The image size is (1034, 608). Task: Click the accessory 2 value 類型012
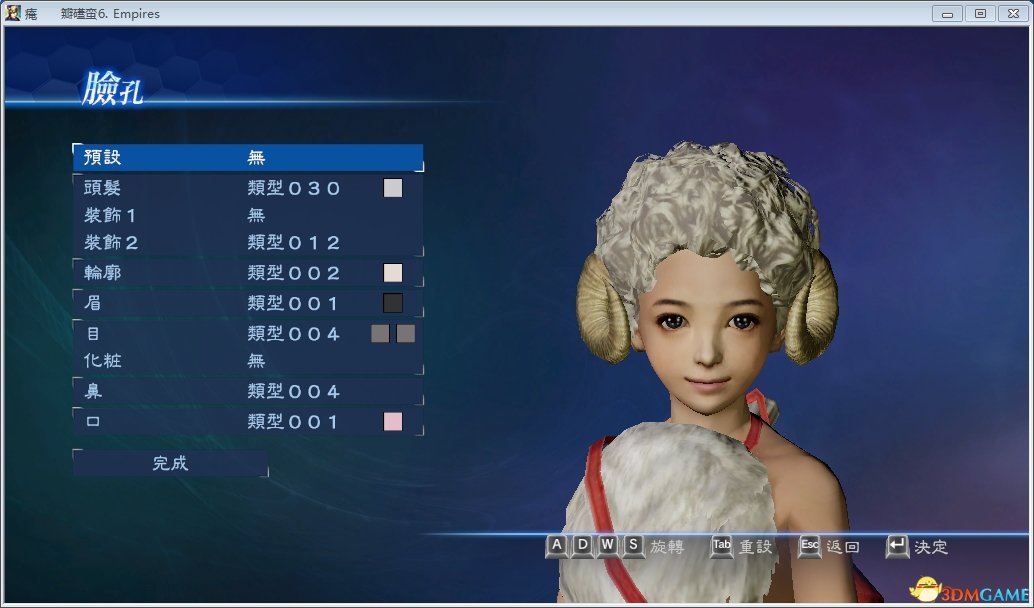point(294,243)
